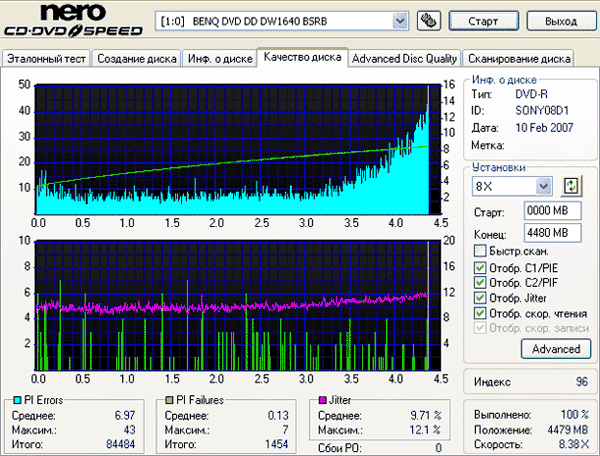This screenshot has height=456, width=600.
Task: Click the refresh speed icon next to 8X
Action: (572, 186)
